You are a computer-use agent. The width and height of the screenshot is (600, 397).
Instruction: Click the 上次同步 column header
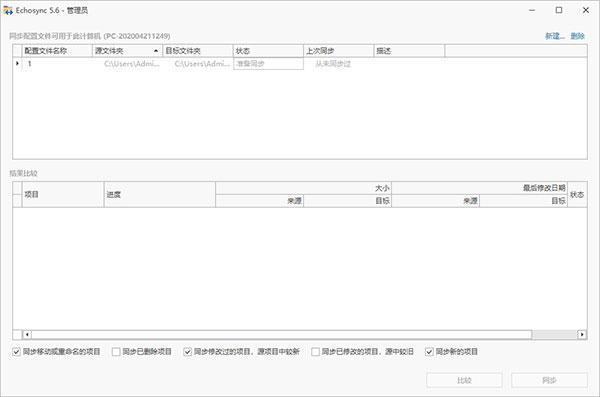coord(338,51)
